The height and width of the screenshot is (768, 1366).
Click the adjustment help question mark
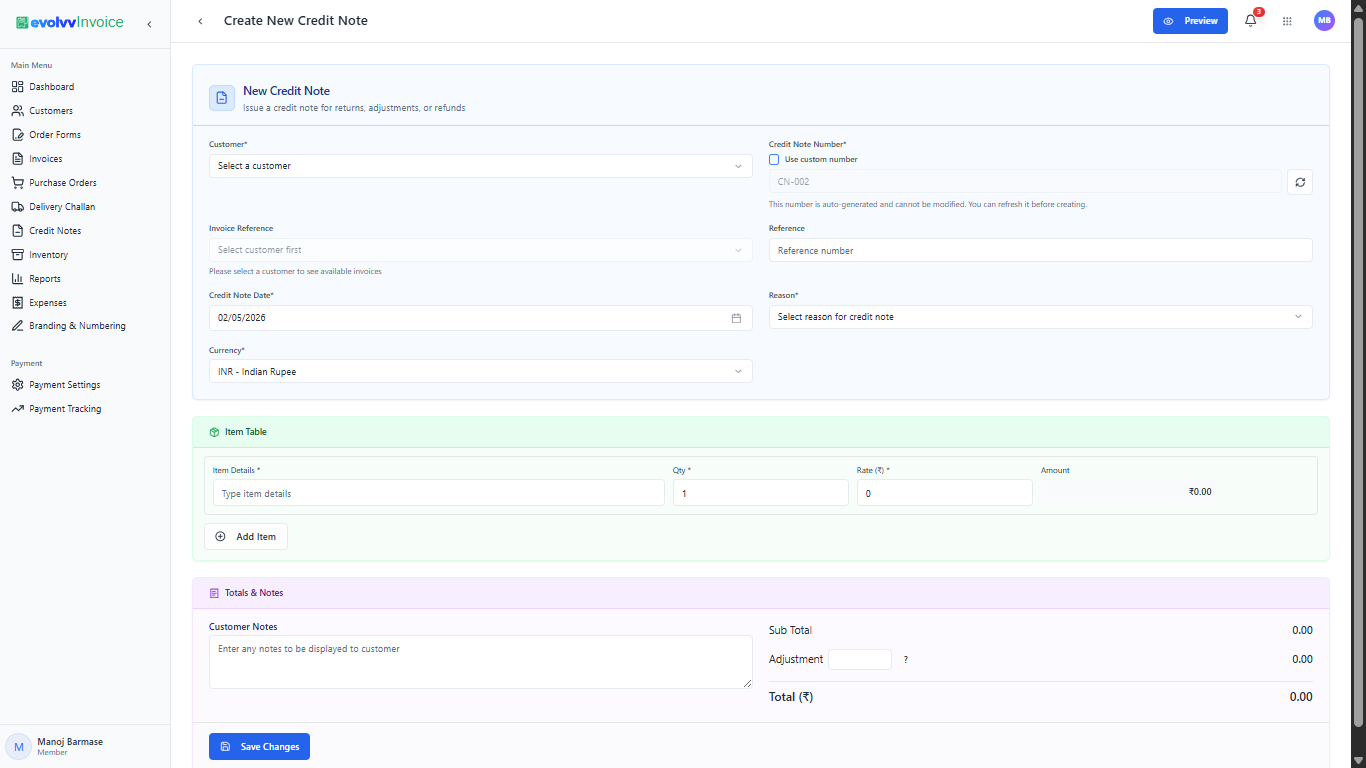906,660
